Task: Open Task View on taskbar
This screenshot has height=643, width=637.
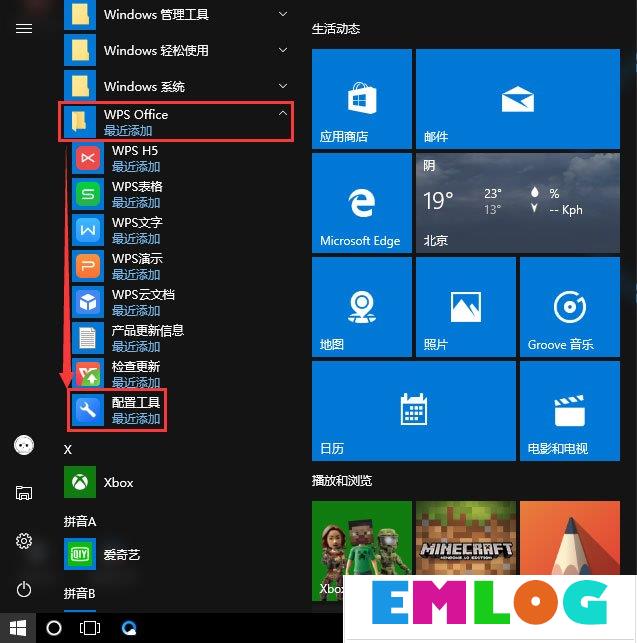Action: click(89, 628)
